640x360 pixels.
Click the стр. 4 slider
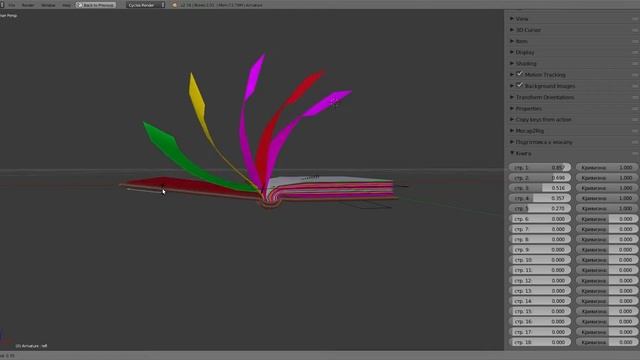pyautogui.click(x=540, y=198)
